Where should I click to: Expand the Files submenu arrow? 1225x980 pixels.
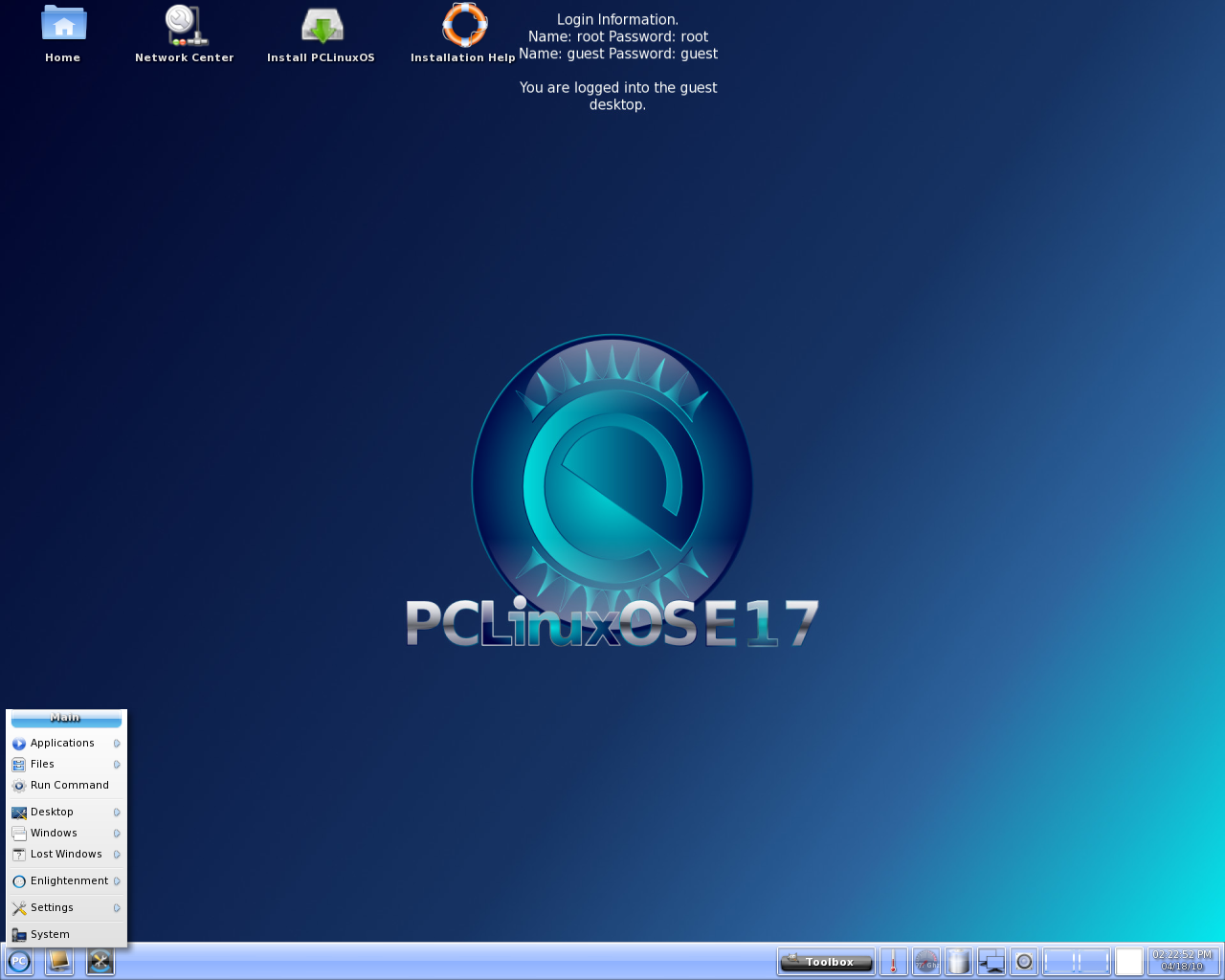tap(117, 765)
